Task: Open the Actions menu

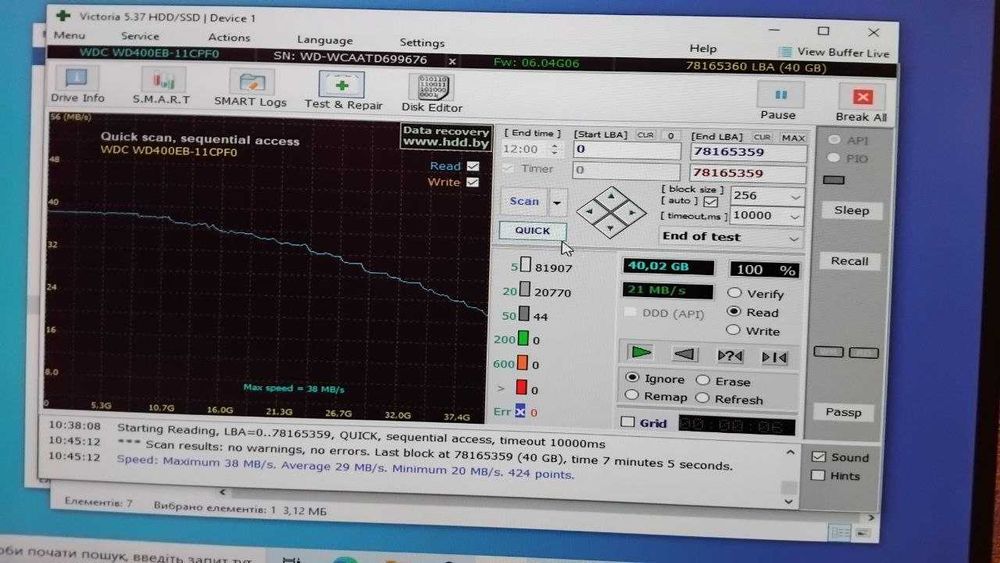Action: click(x=229, y=38)
